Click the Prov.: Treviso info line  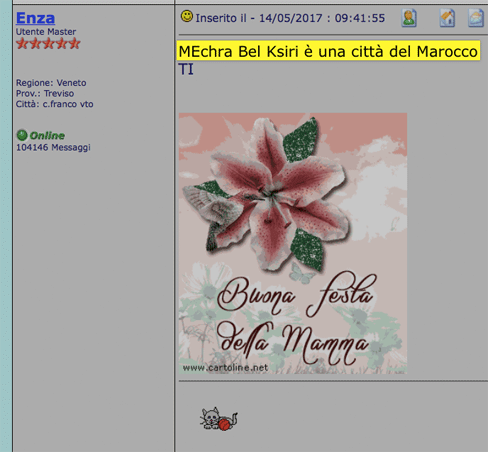tap(45, 93)
